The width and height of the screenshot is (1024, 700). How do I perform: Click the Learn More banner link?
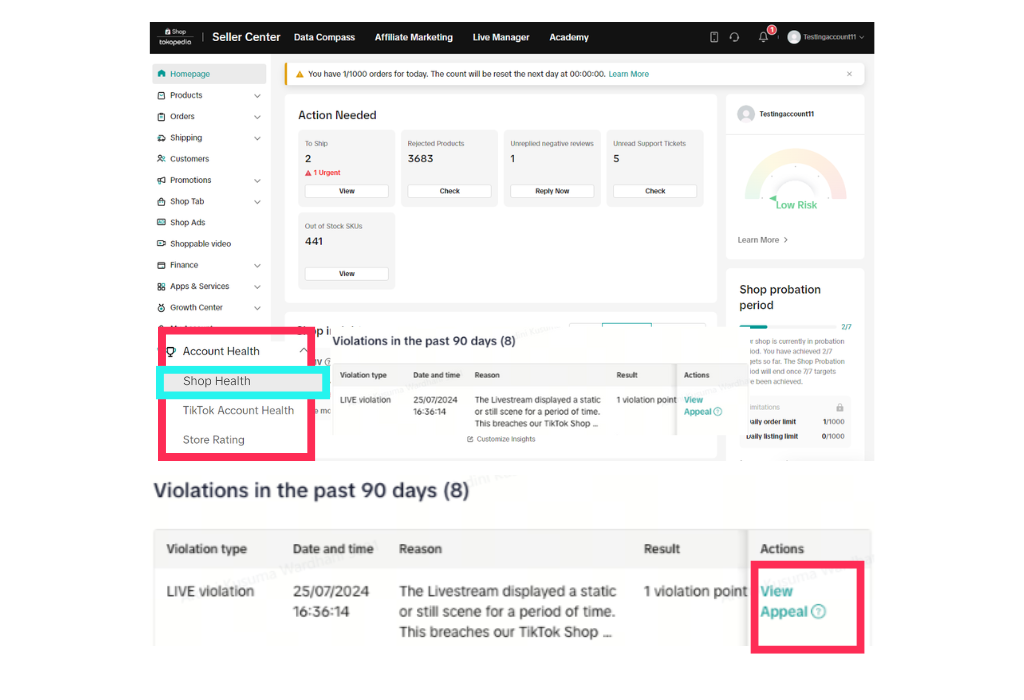coord(628,74)
